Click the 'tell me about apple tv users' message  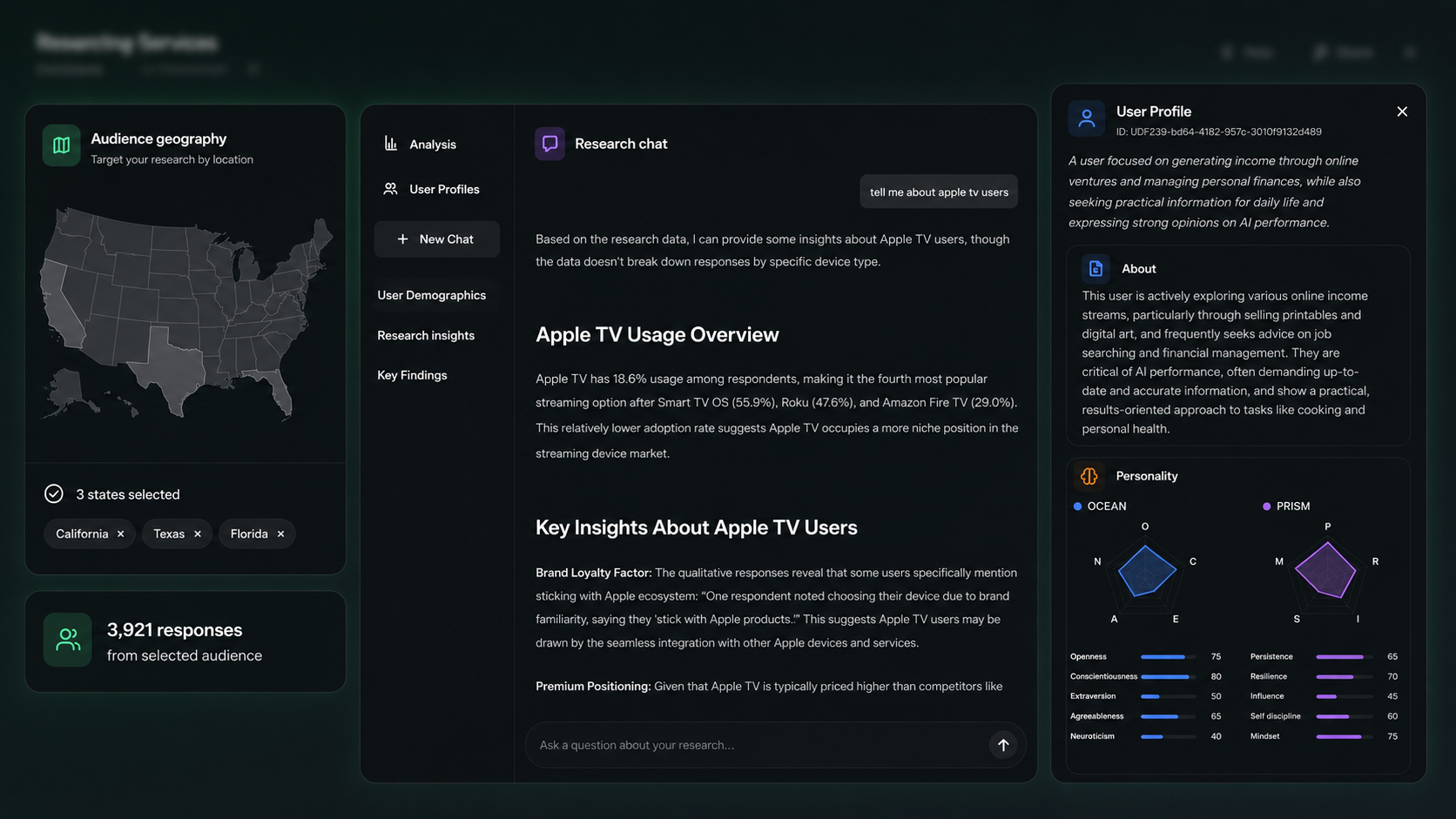[x=939, y=191]
